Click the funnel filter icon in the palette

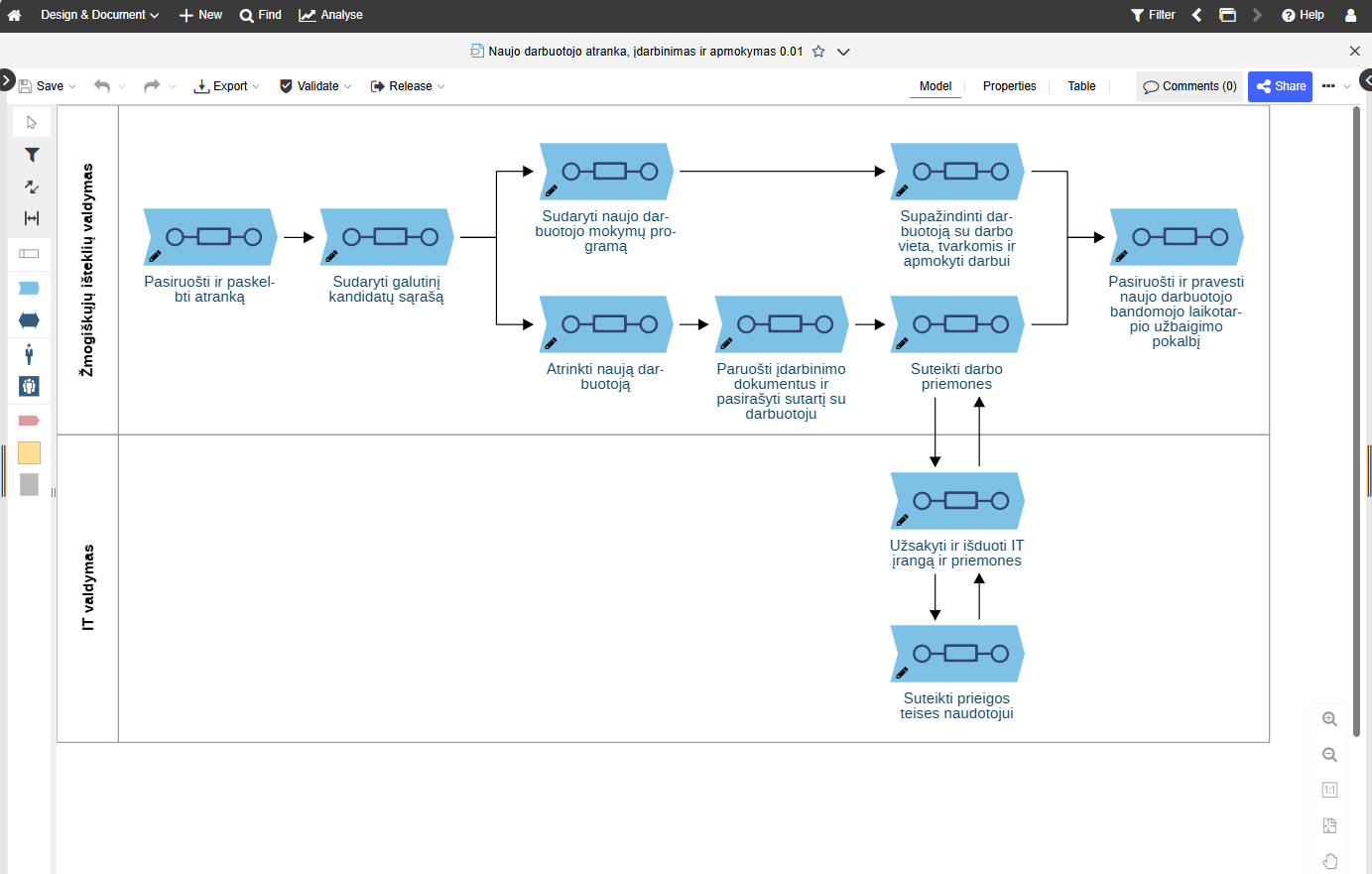tap(32, 155)
